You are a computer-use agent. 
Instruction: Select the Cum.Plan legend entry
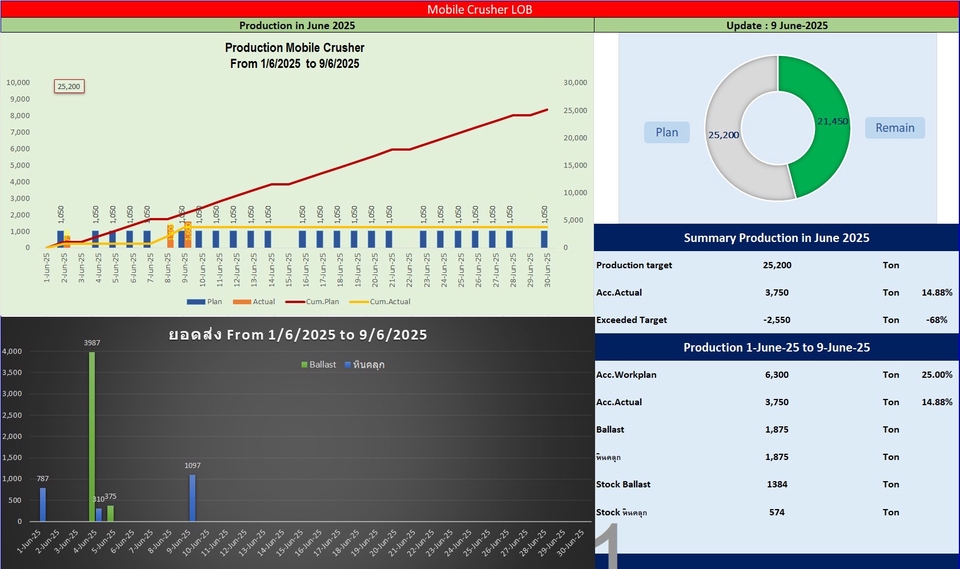317,301
